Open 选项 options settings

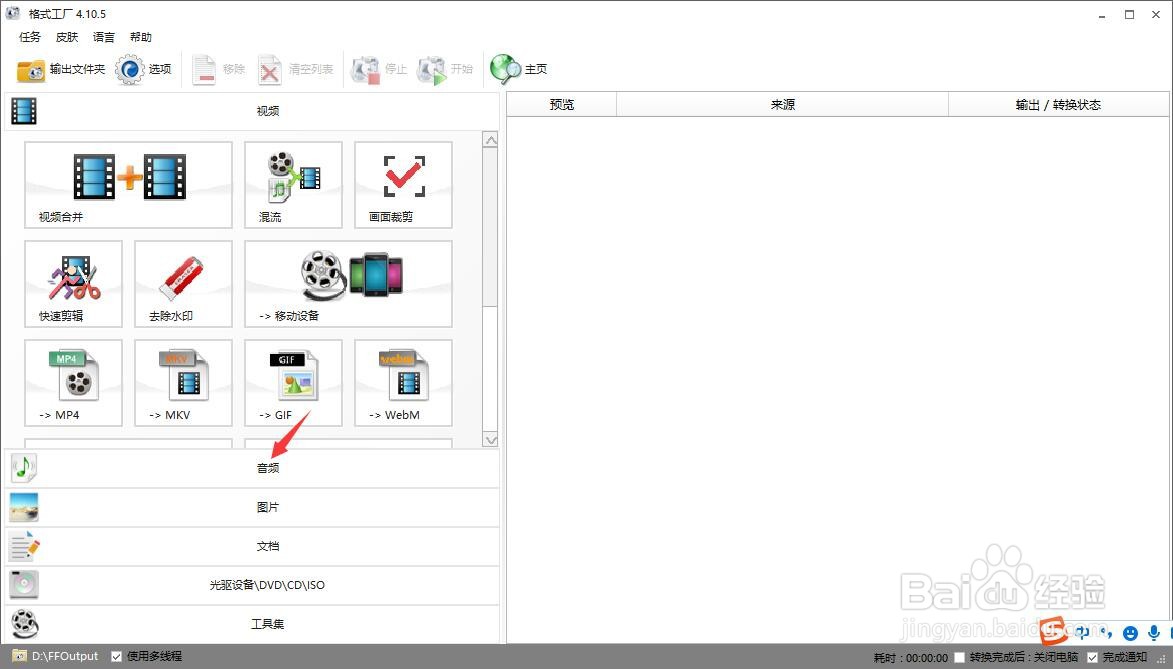click(x=144, y=70)
